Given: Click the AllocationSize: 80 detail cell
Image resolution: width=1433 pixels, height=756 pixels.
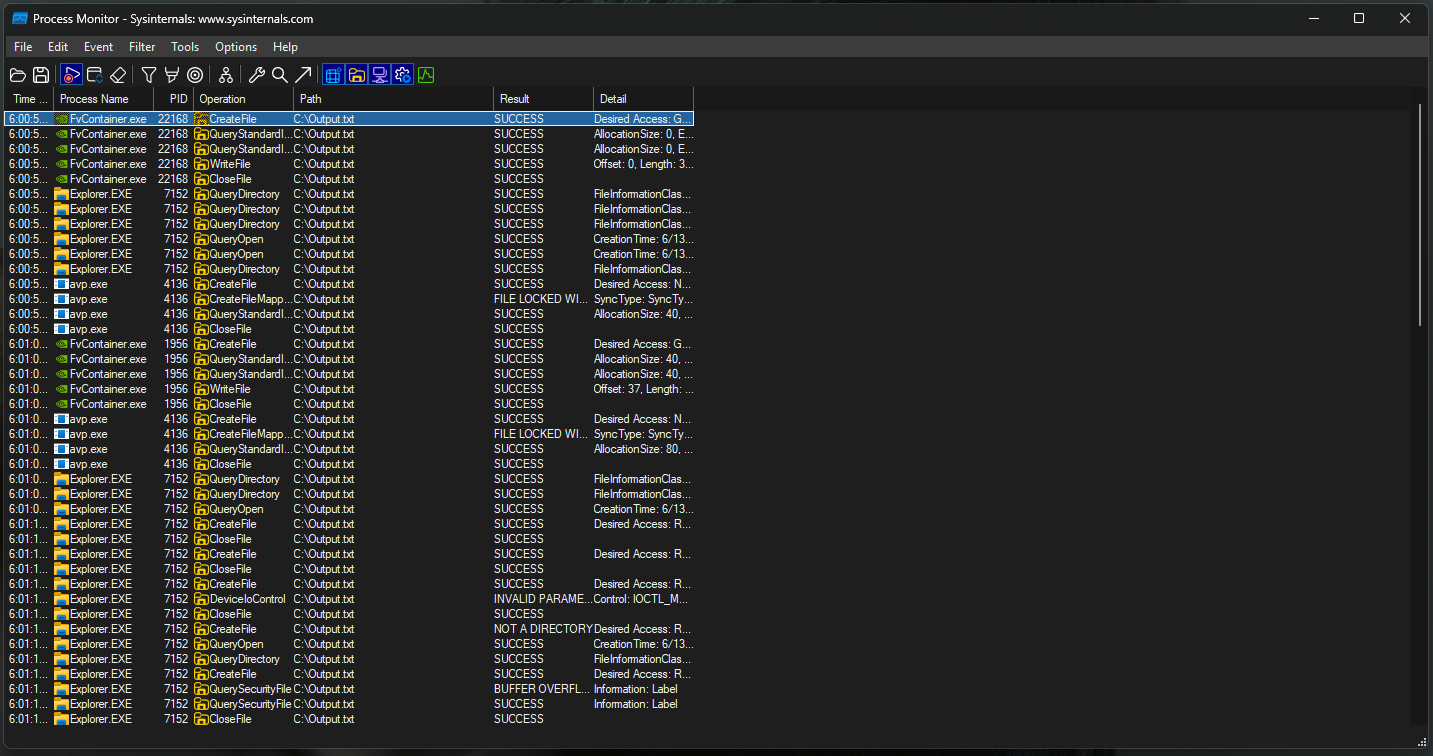Looking at the screenshot, I should (643, 449).
